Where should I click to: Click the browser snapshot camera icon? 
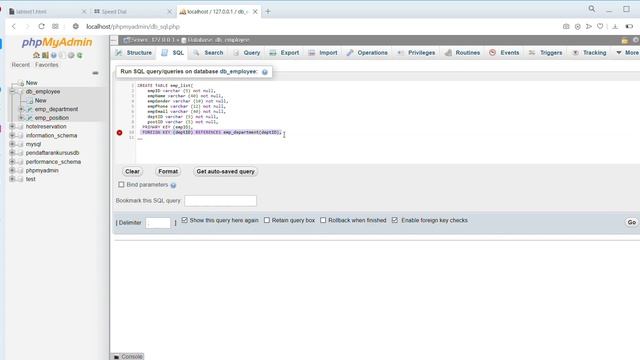(x=566, y=27)
